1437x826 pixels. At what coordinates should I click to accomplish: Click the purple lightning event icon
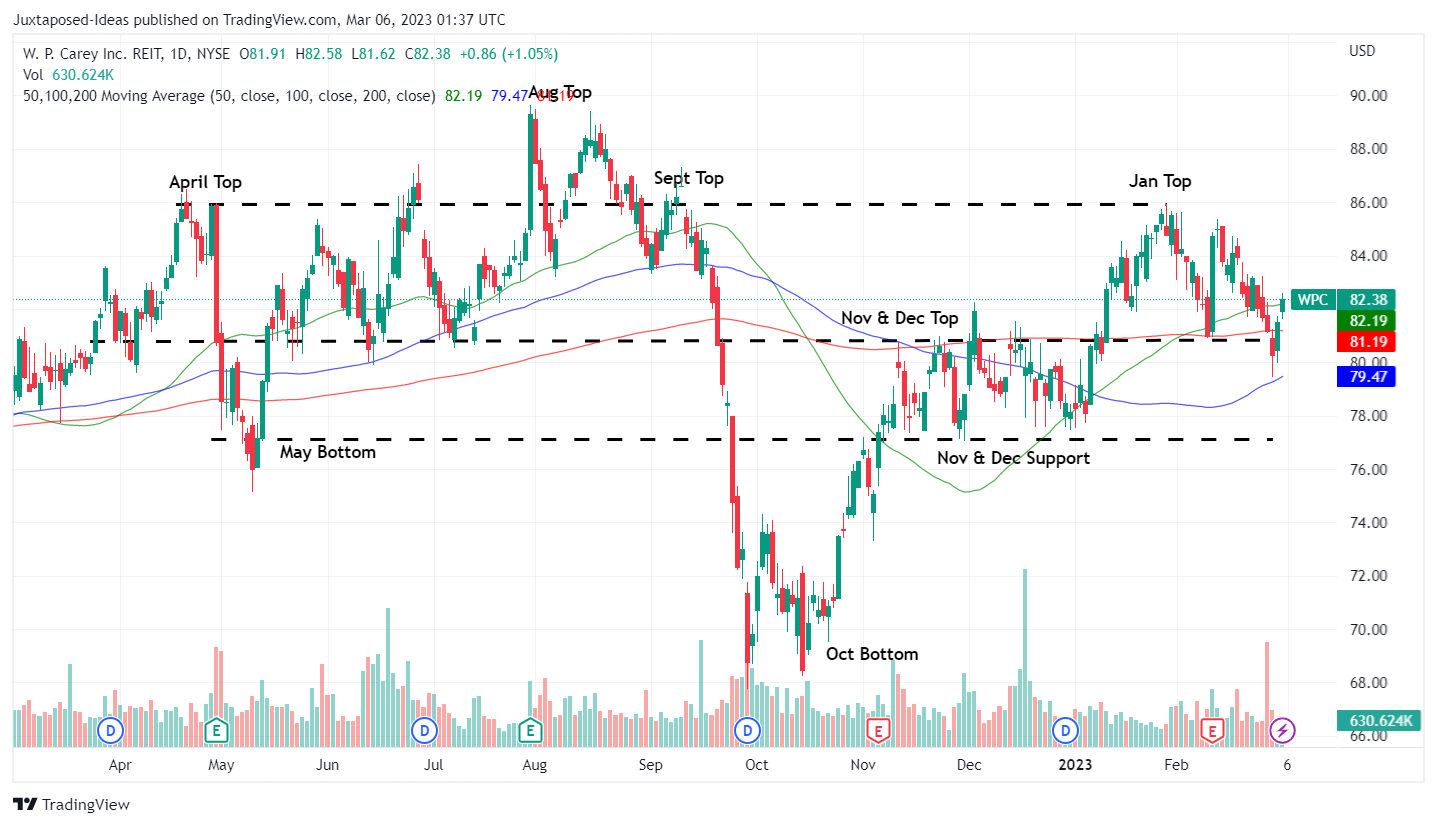click(x=1283, y=731)
